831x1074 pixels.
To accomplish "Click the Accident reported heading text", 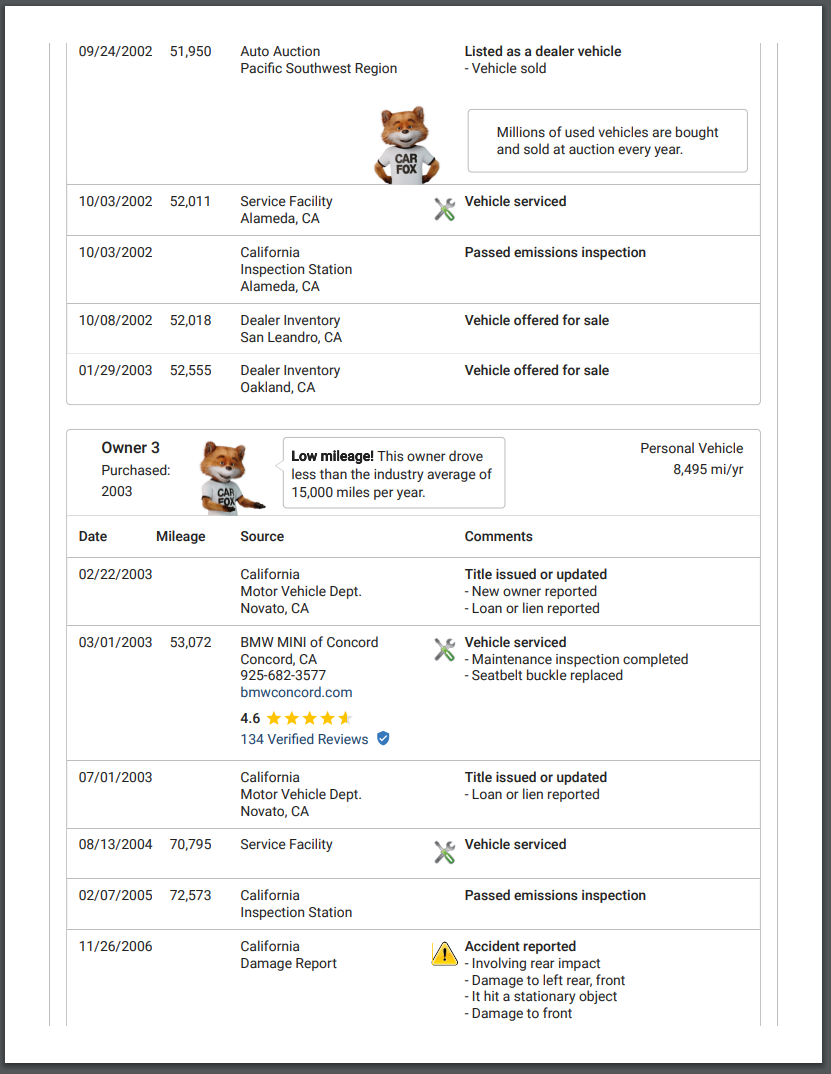I will (x=520, y=946).
